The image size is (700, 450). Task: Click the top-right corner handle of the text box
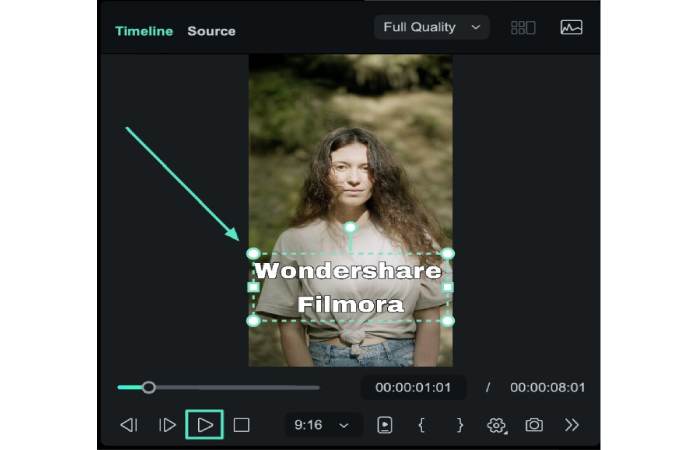(x=448, y=254)
